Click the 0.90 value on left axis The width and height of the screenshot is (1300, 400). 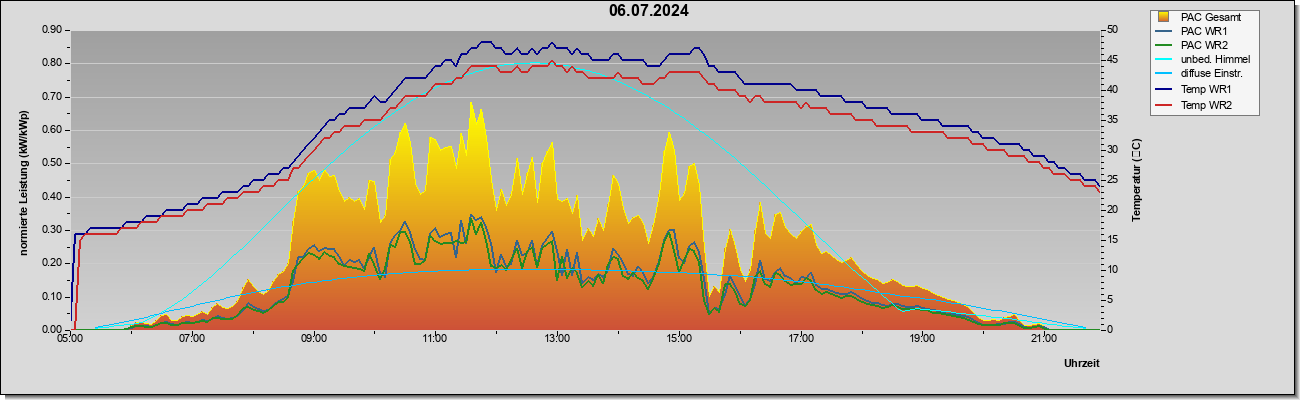[53, 30]
